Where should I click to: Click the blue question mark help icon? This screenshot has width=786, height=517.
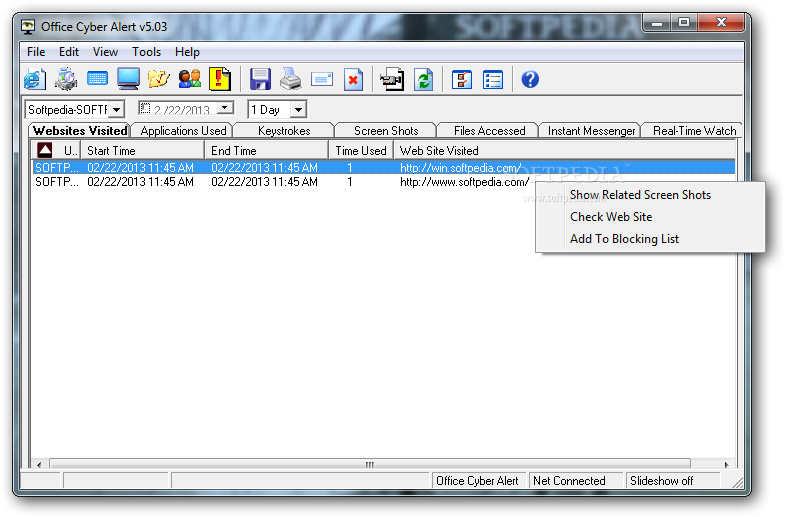[530, 79]
